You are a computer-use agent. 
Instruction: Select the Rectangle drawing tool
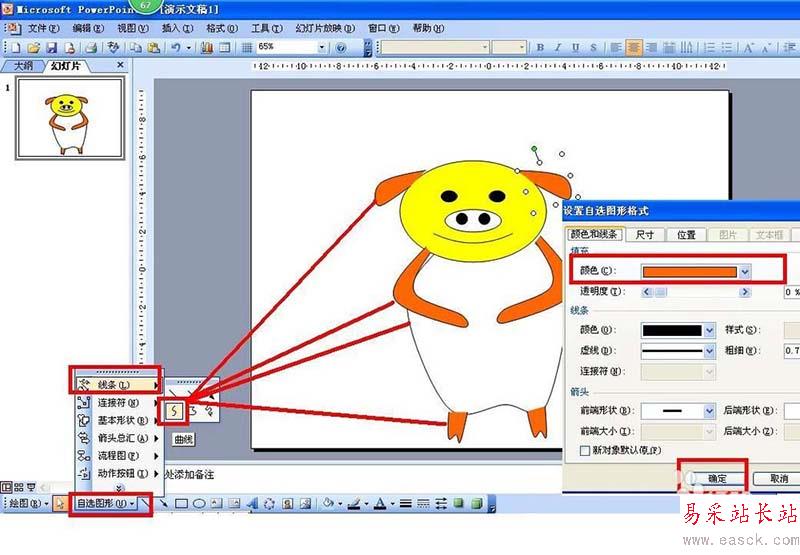point(181,503)
